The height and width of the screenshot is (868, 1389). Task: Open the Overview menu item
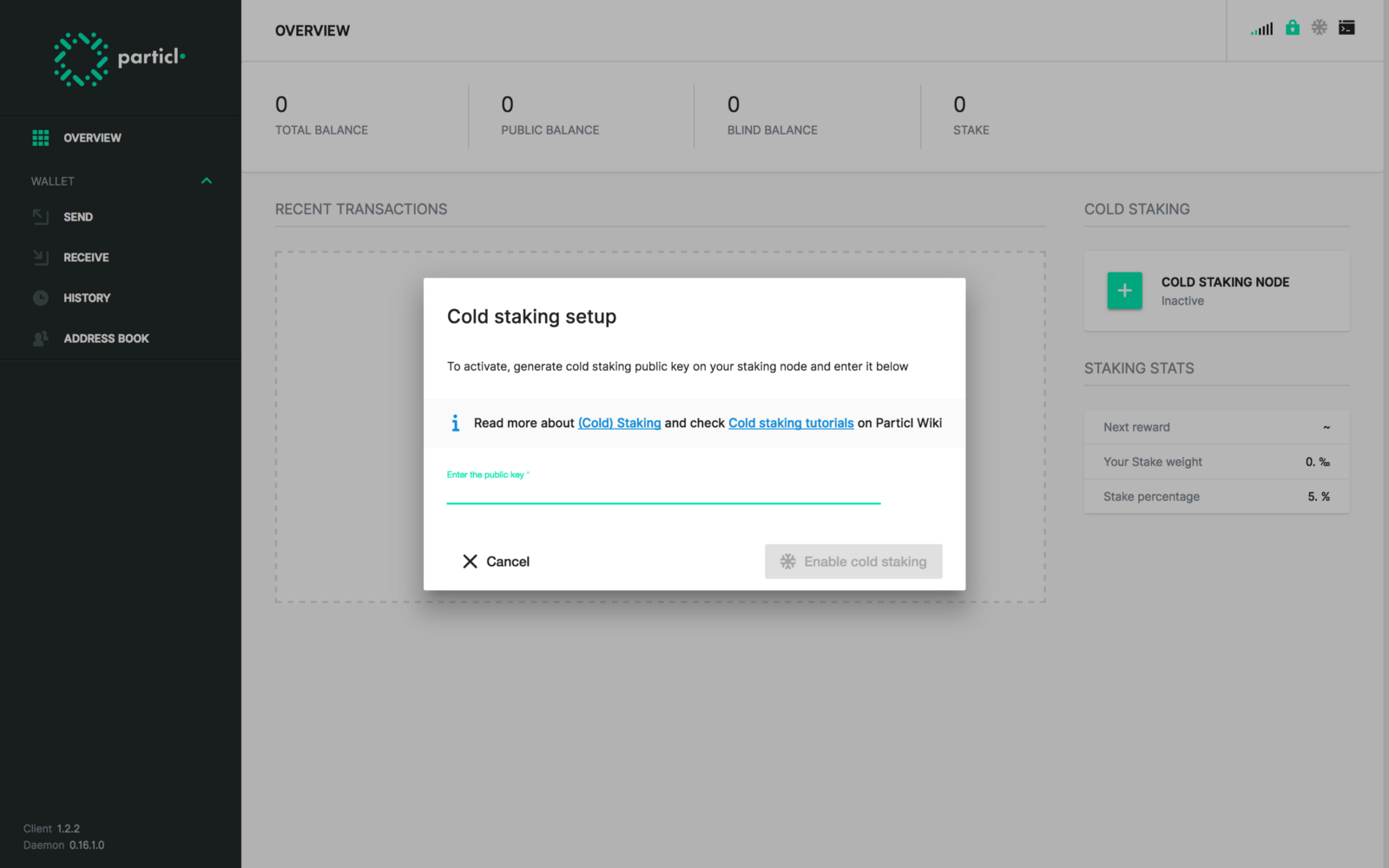point(92,138)
